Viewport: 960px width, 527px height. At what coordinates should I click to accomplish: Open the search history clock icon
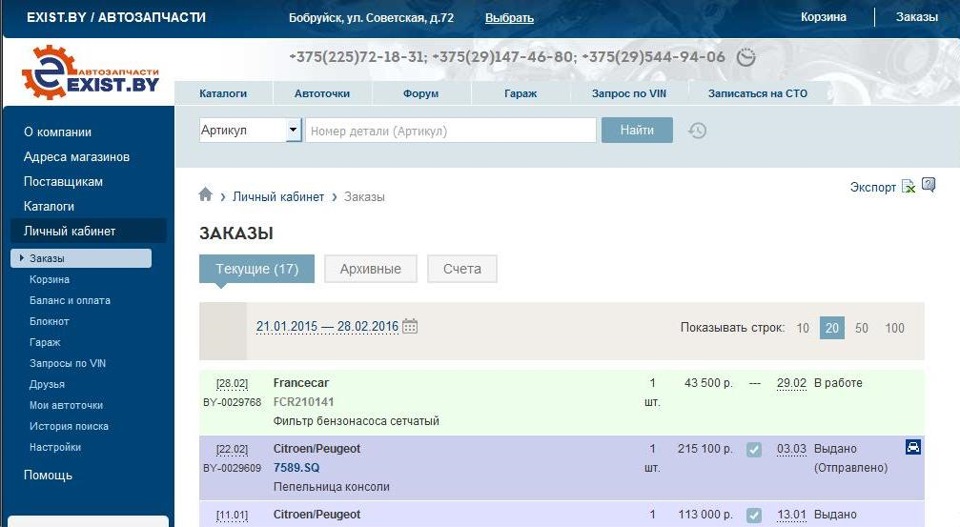pos(697,130)
